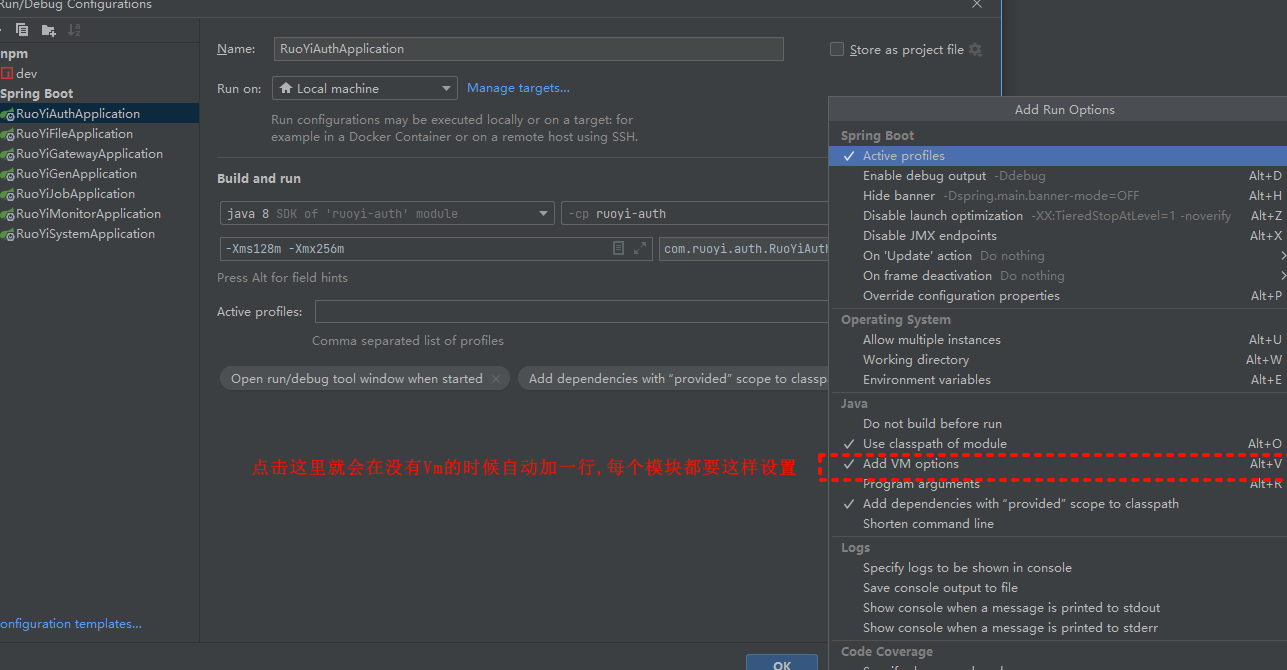1287x670 pixels.
Task: Open the configuration templates link
Action: (70, 624)
